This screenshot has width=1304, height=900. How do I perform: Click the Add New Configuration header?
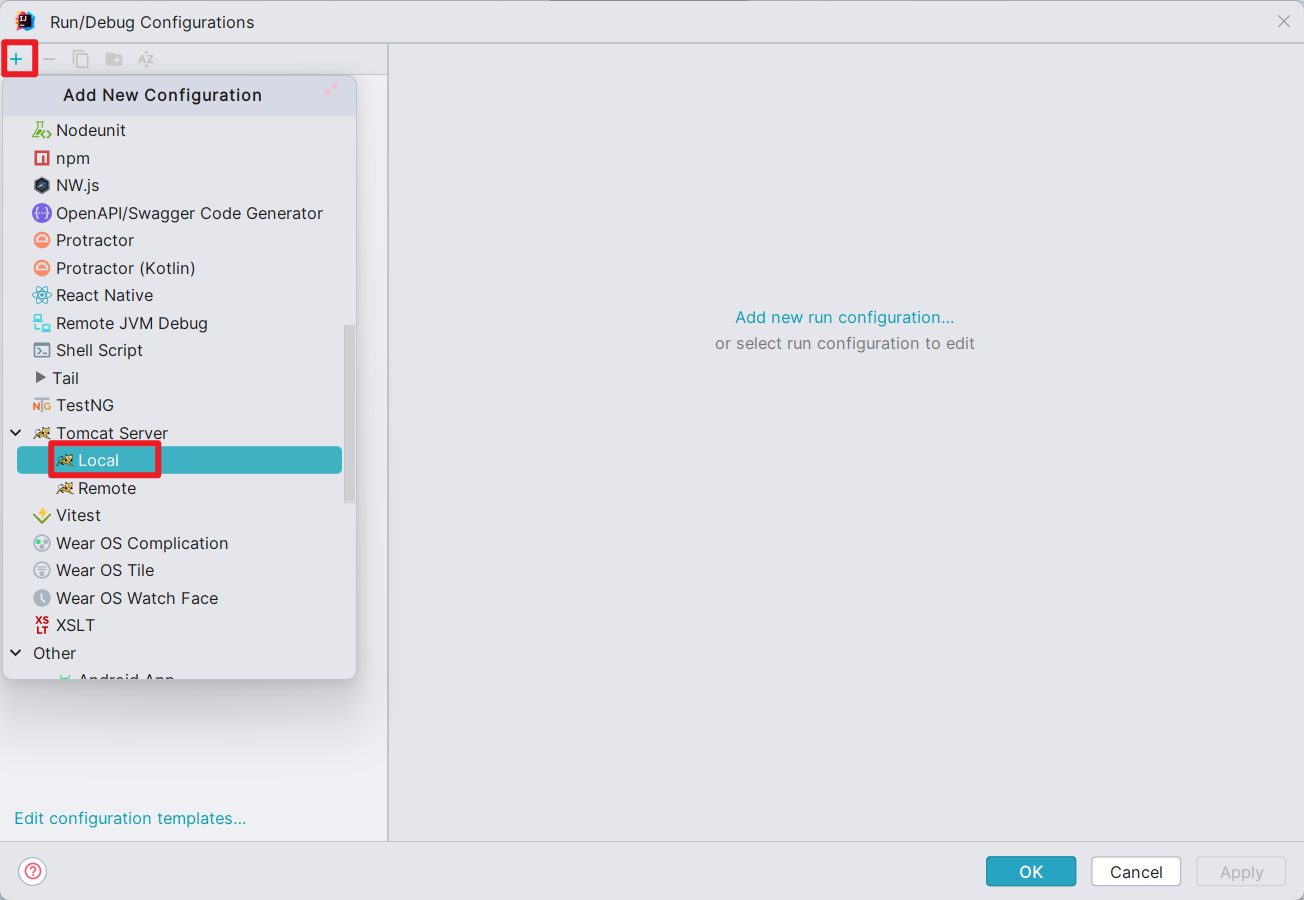click(162, 95)
